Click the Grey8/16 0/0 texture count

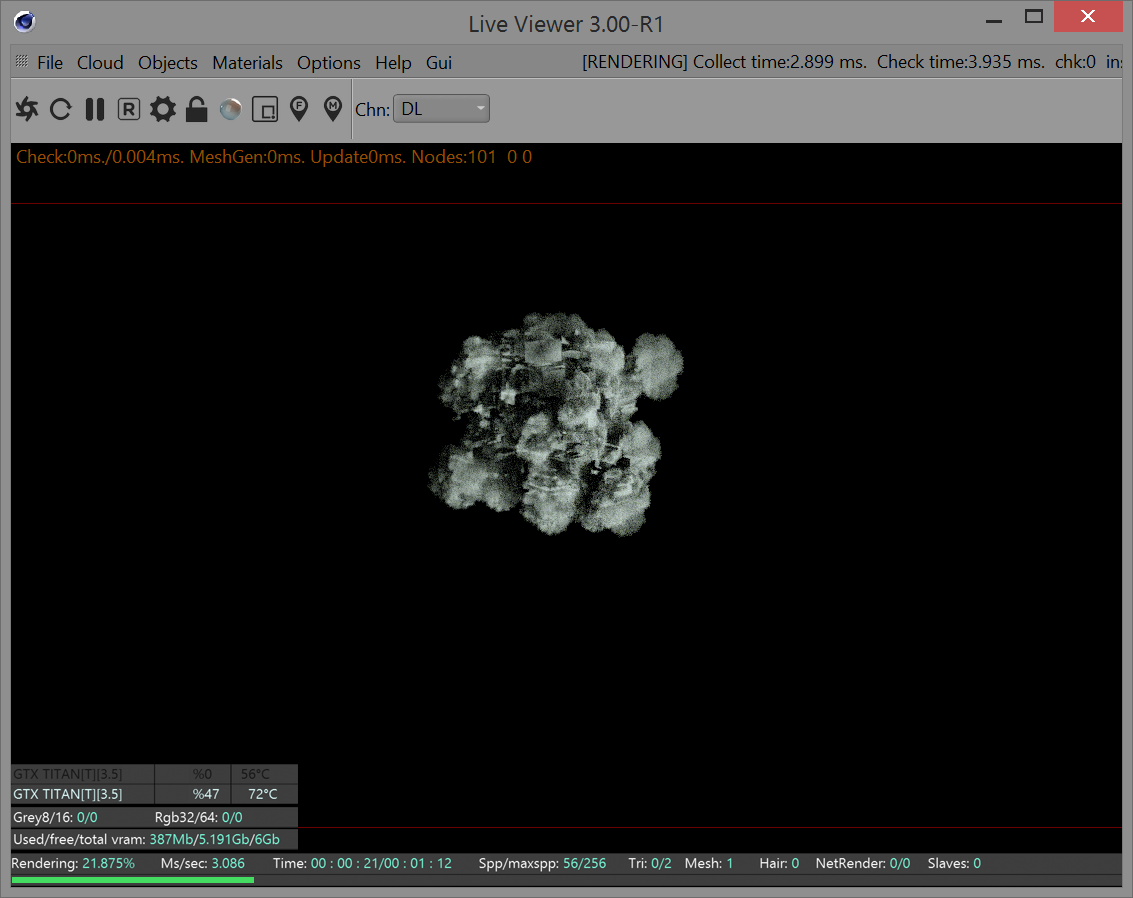click(x=55, y=817)
